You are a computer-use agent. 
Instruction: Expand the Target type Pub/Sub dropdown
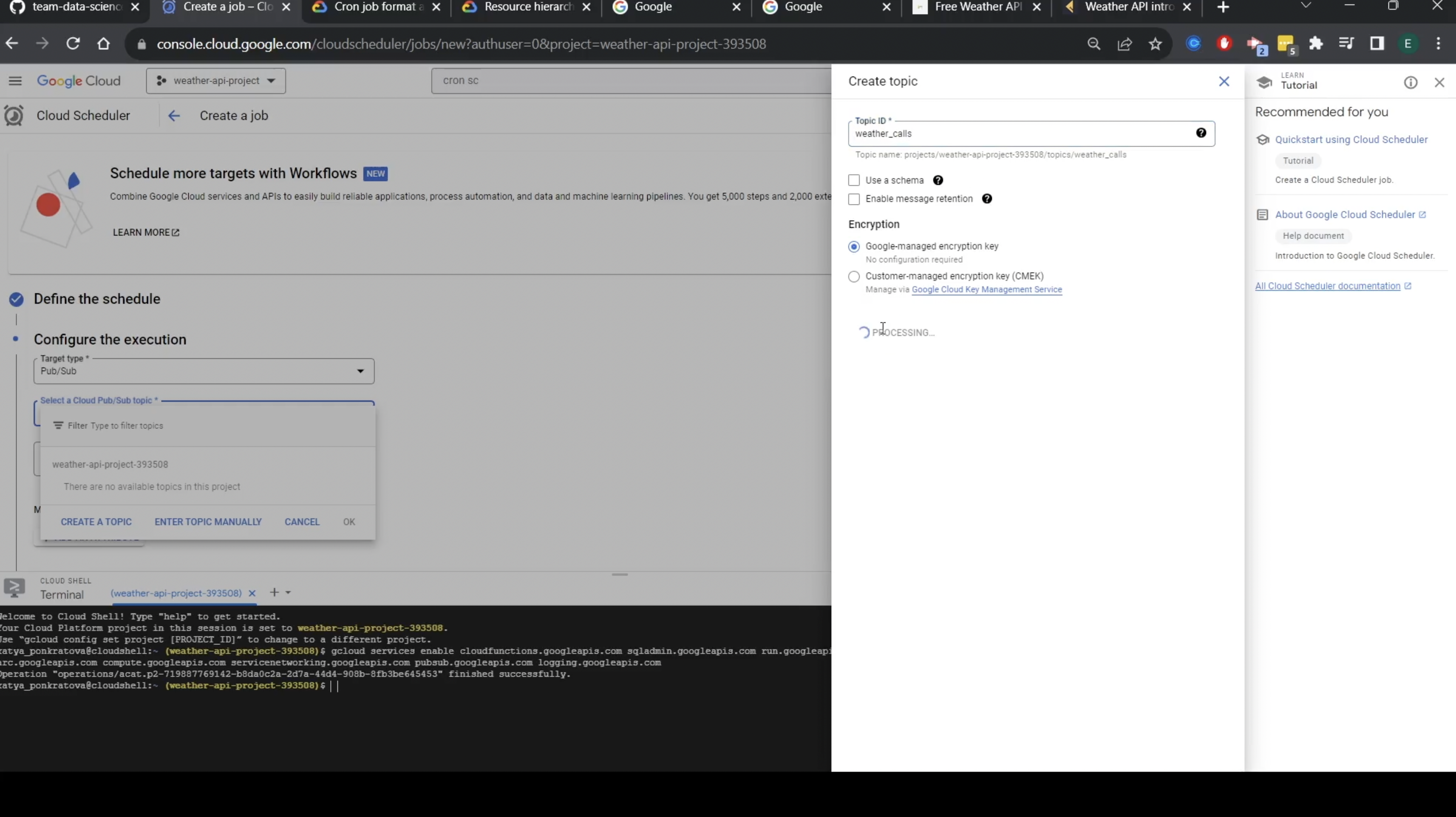click(204, 371)
